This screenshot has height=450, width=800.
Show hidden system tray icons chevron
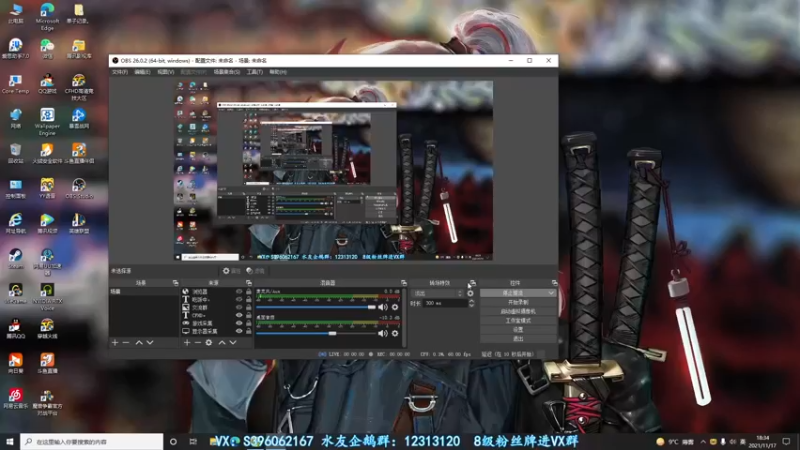[703, 441]
